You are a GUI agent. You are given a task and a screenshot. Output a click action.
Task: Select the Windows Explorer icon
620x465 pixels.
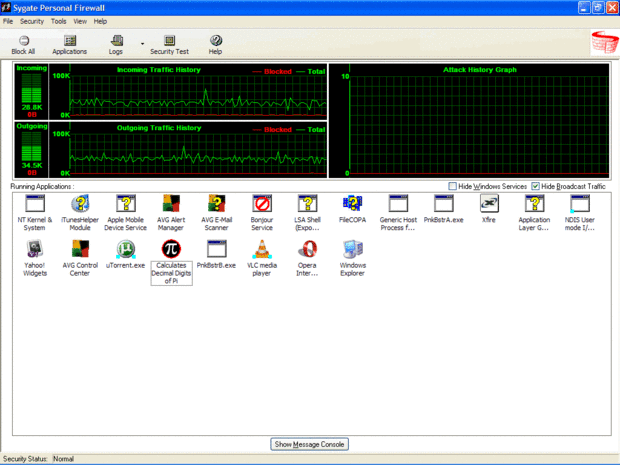[353, 249]
